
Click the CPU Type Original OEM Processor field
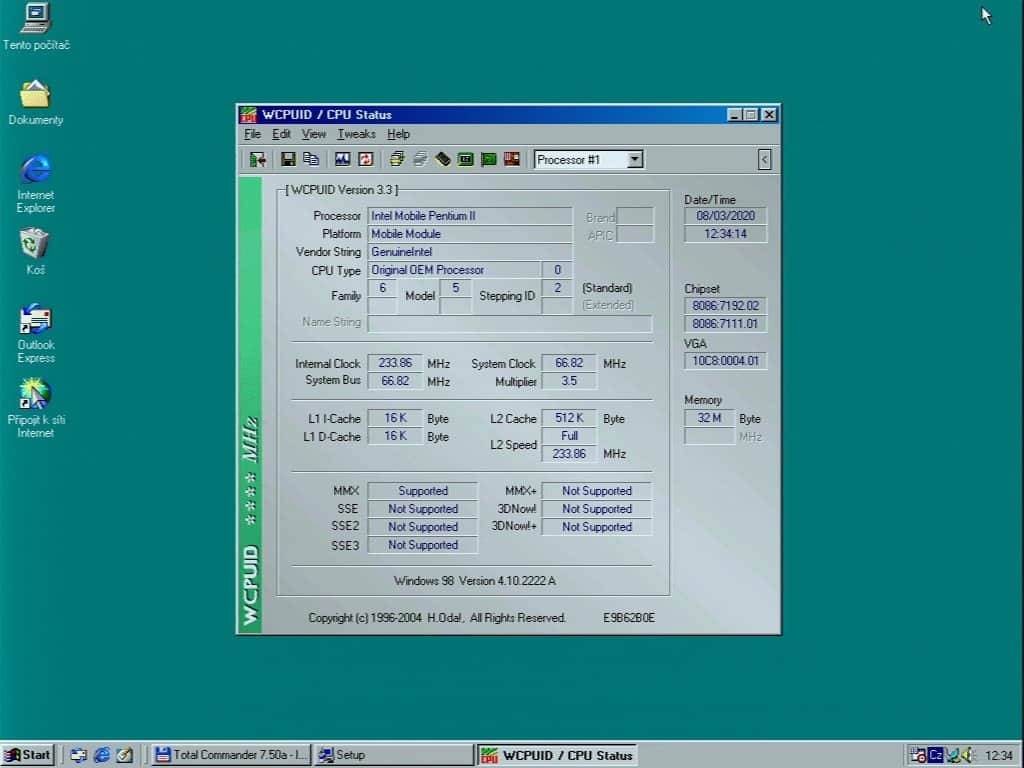tap(455, 270)
